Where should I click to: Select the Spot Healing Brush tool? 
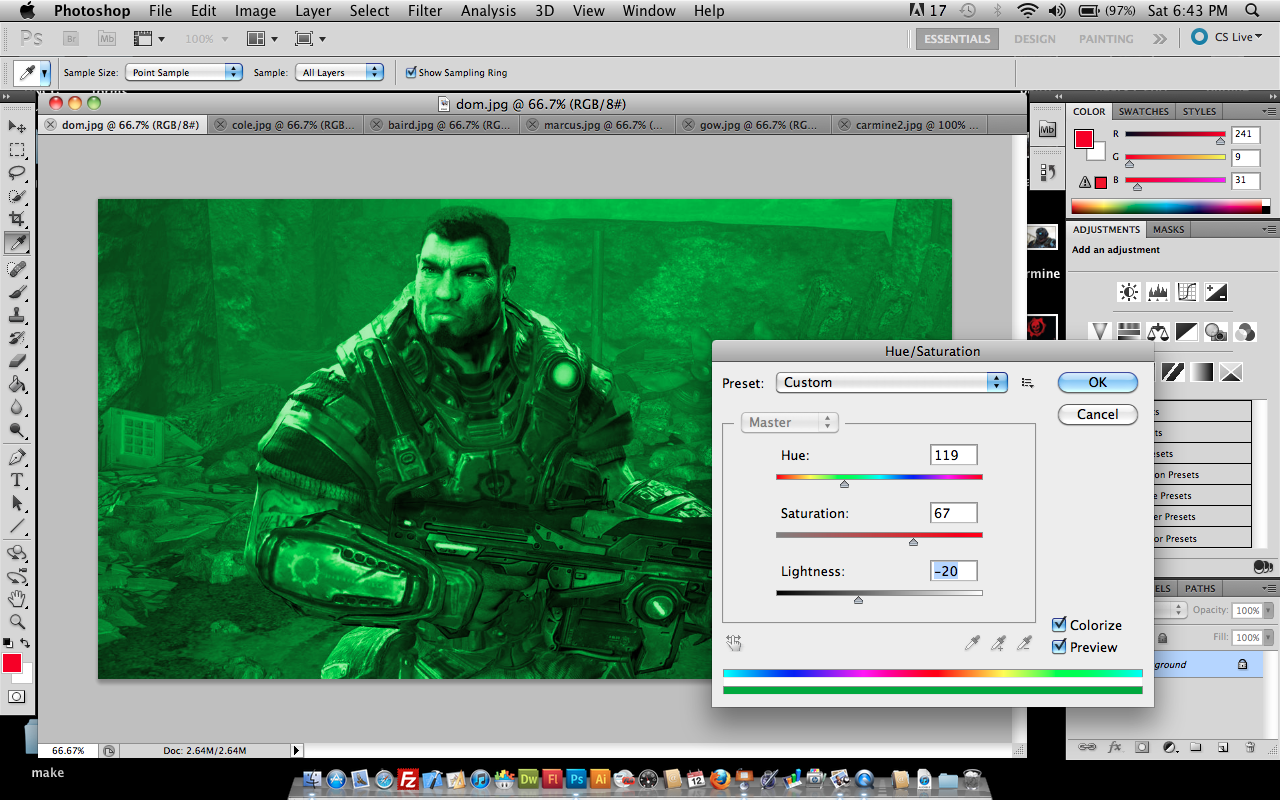[17, 269]
